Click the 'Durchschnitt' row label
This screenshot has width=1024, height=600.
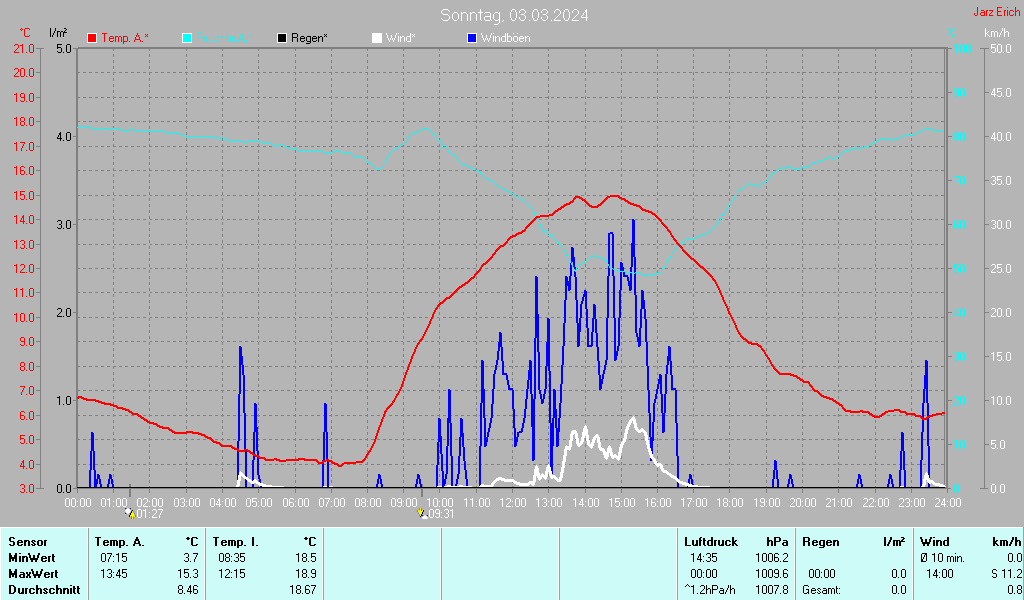point(44,590)
